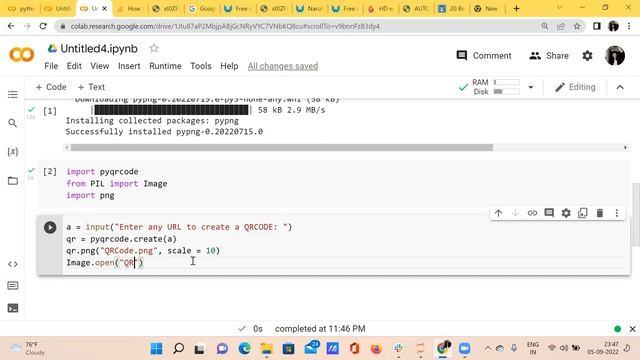The height and width of the screenshot is (360, 640).
Task: Mirror the cell in a tab
Action: (x=583, y=213)
